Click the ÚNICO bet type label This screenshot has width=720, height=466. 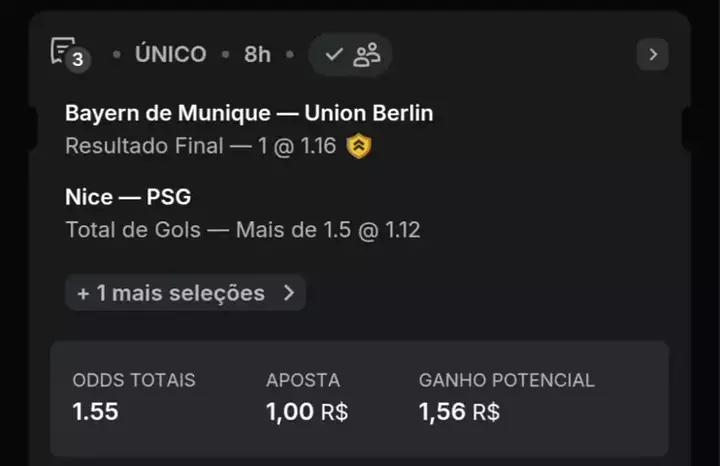tap(171, 55)
